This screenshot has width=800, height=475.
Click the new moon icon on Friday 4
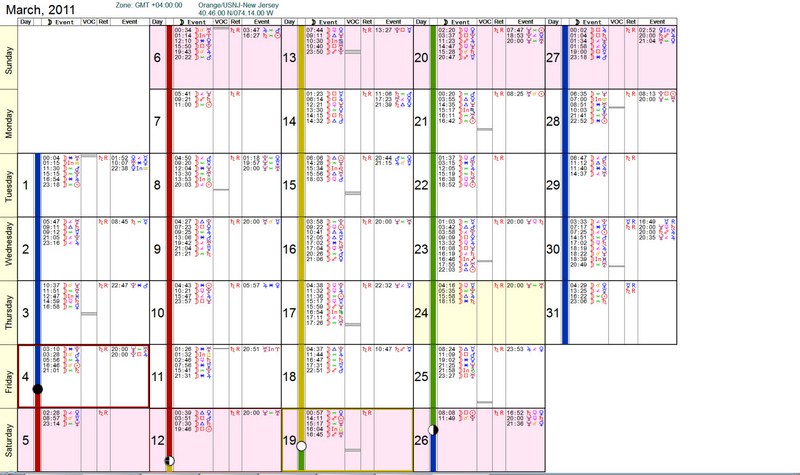pos(38,389)
